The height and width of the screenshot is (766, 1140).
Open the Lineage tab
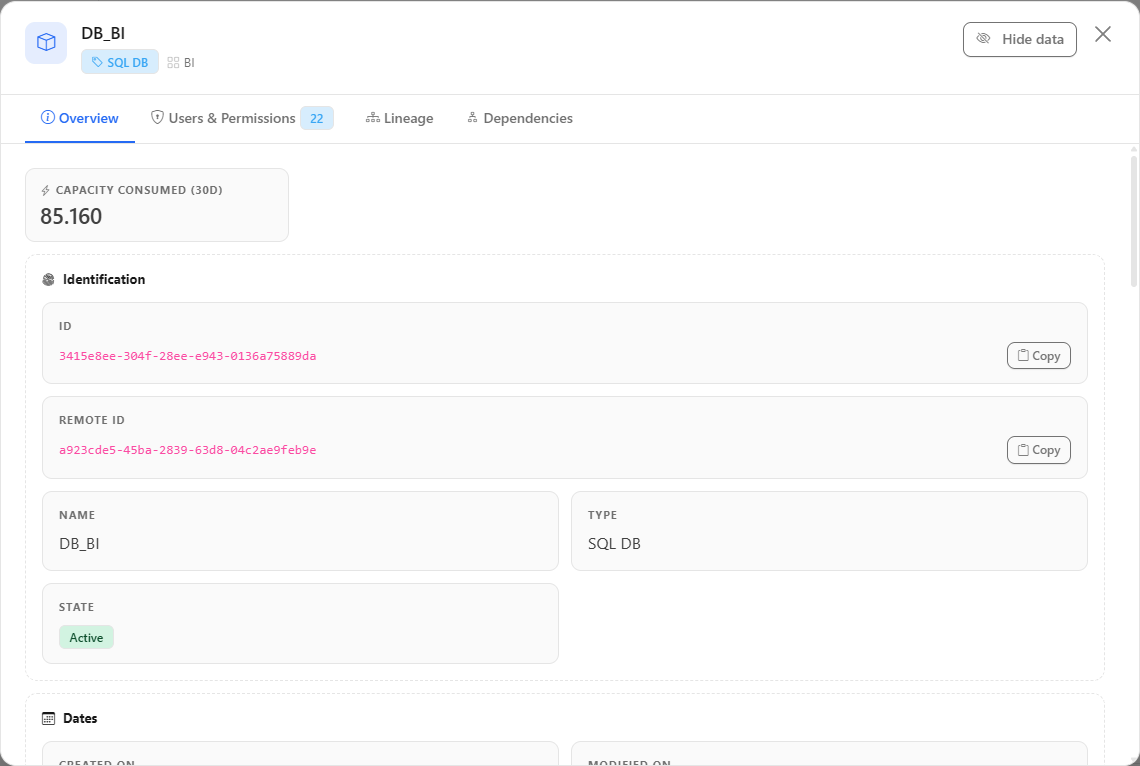[x=399, y=118]
